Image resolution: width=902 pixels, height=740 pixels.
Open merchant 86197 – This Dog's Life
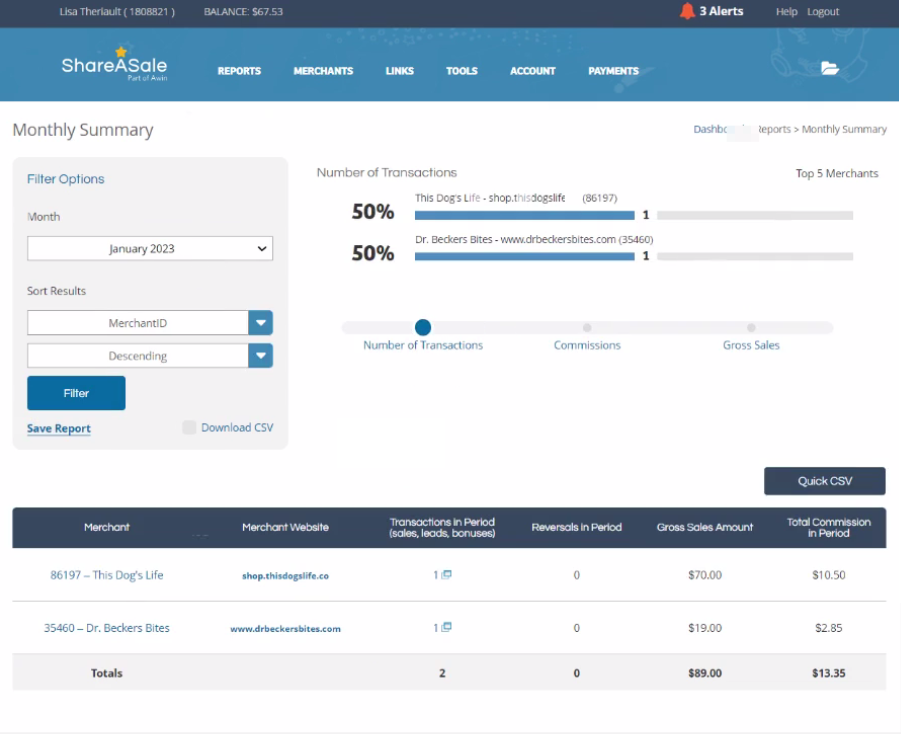tap(107, 575)
